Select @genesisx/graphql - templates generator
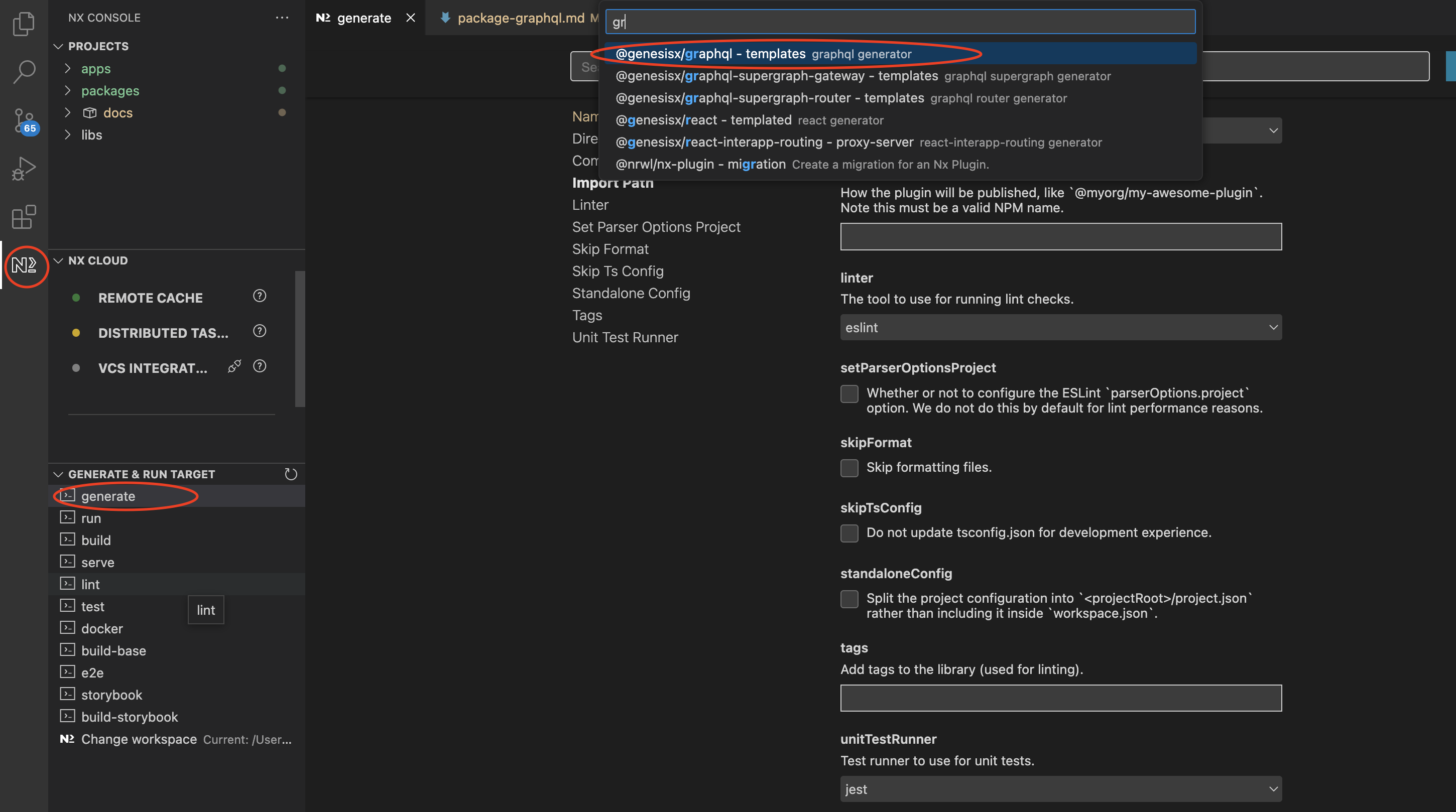 click(x=900, y=54)
